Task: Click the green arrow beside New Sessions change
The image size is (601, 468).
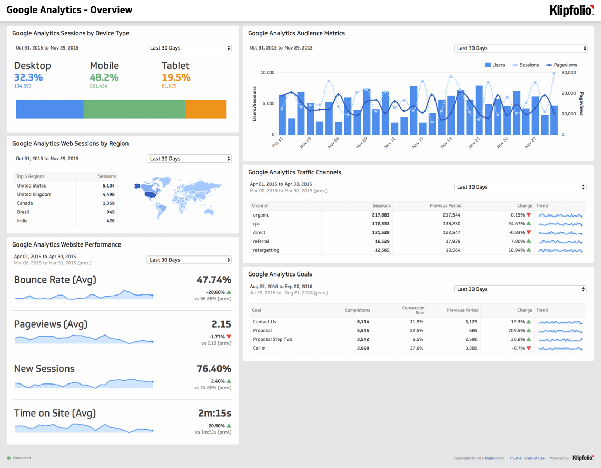Action: [x=229, y=381]
